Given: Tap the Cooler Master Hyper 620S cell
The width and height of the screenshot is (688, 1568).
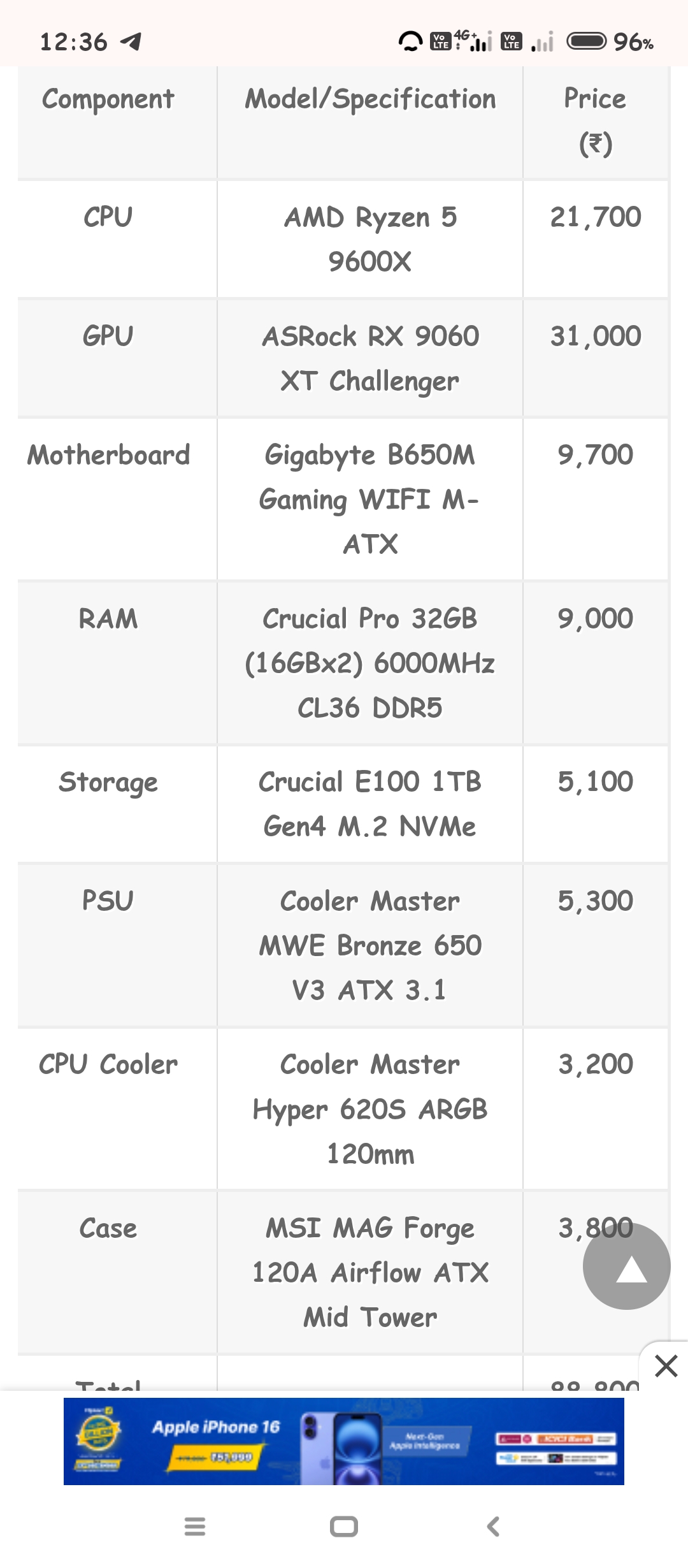Looking at the screenshot, I should 370,1109.
